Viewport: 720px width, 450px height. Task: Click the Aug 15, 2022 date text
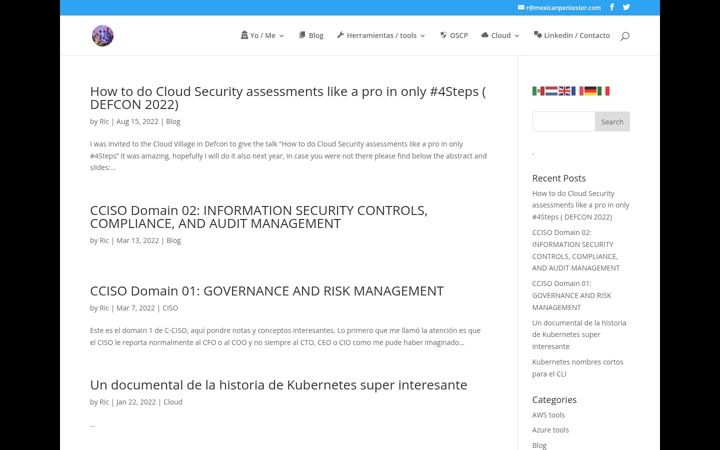coord(137,121)
